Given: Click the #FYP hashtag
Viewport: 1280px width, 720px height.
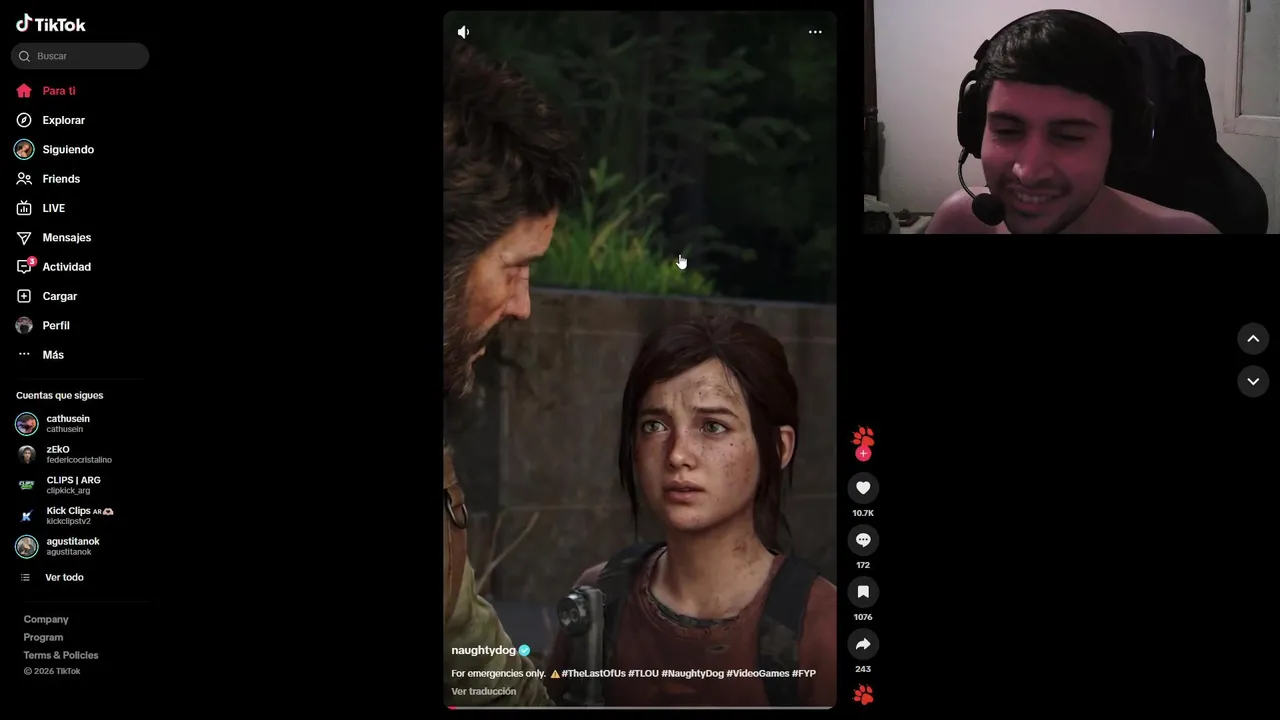Looking at the screenshot, I should [804, 673].
